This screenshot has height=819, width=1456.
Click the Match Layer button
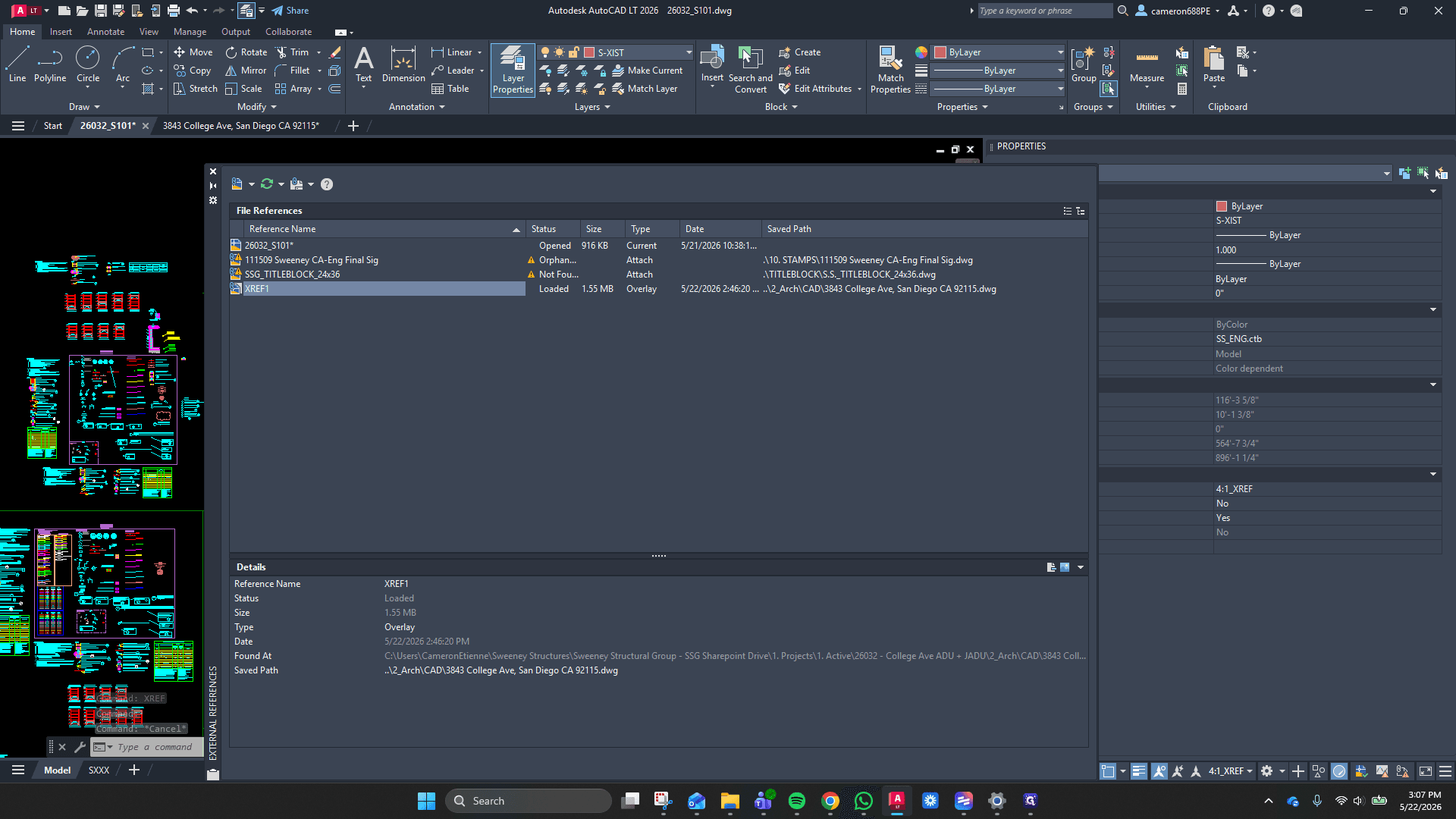645,89
